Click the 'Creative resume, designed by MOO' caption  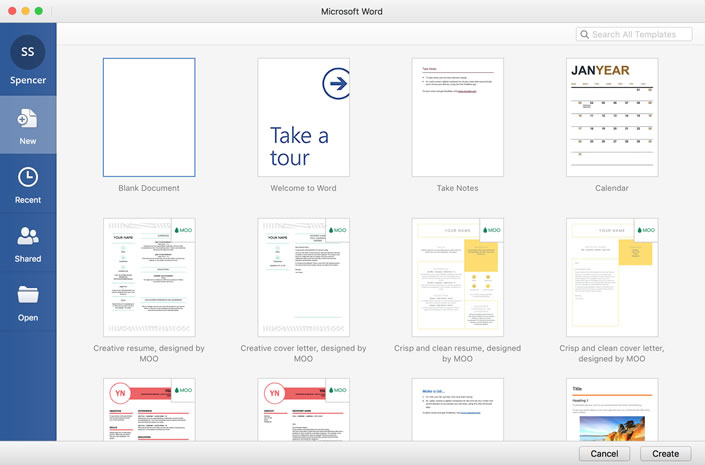149,353
